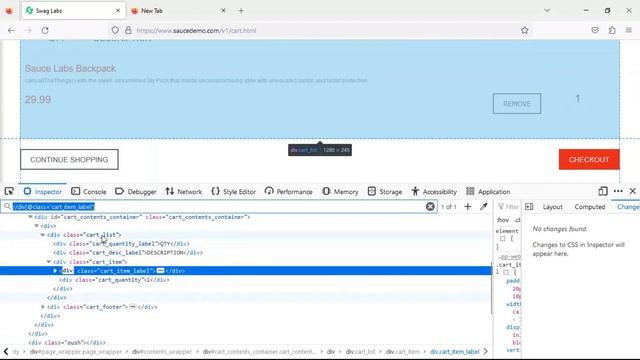Switch to the Computed side tab

tap(590, 207)
